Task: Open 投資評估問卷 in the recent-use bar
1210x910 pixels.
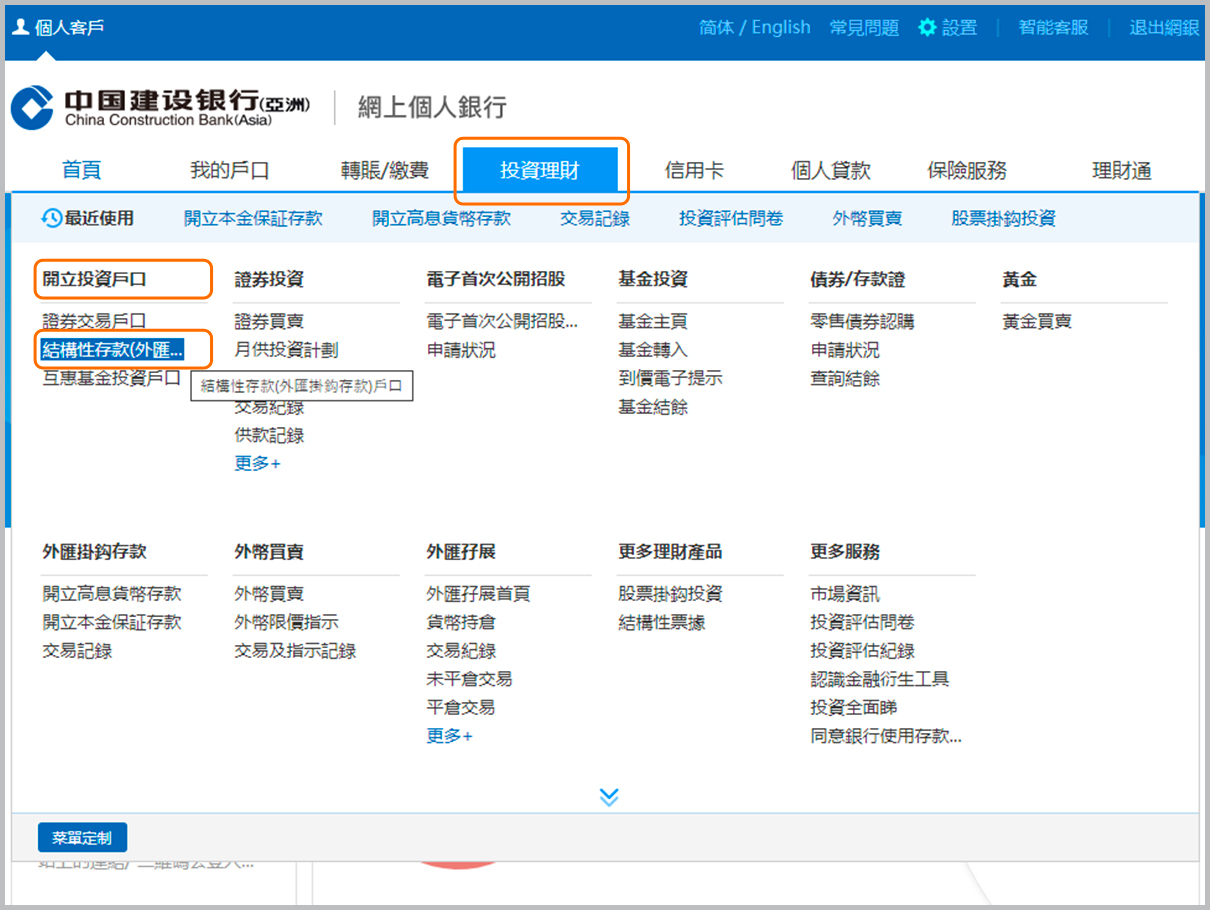Action: 731,218
